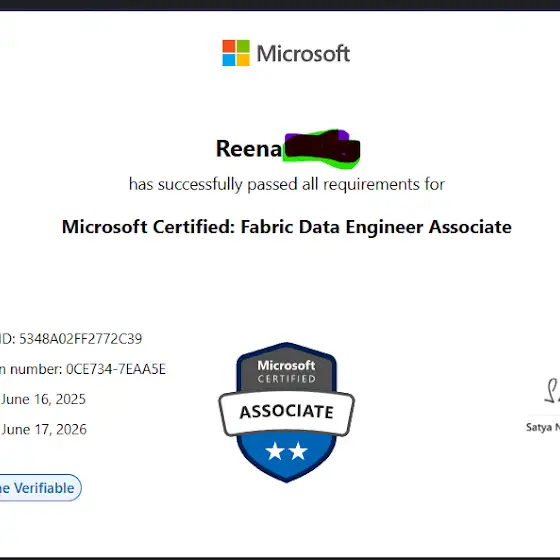
Task: Click the Microsoft wordmark text
Action: coord(303,54)
